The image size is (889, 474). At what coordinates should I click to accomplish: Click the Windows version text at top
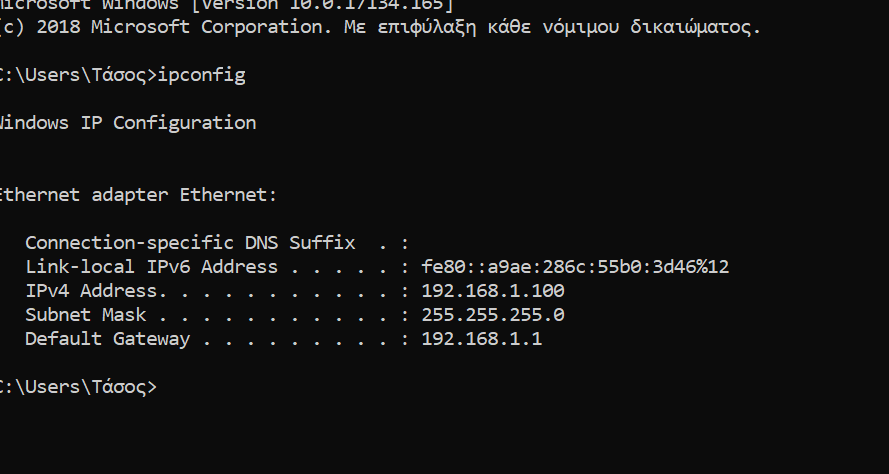point(227,6)
